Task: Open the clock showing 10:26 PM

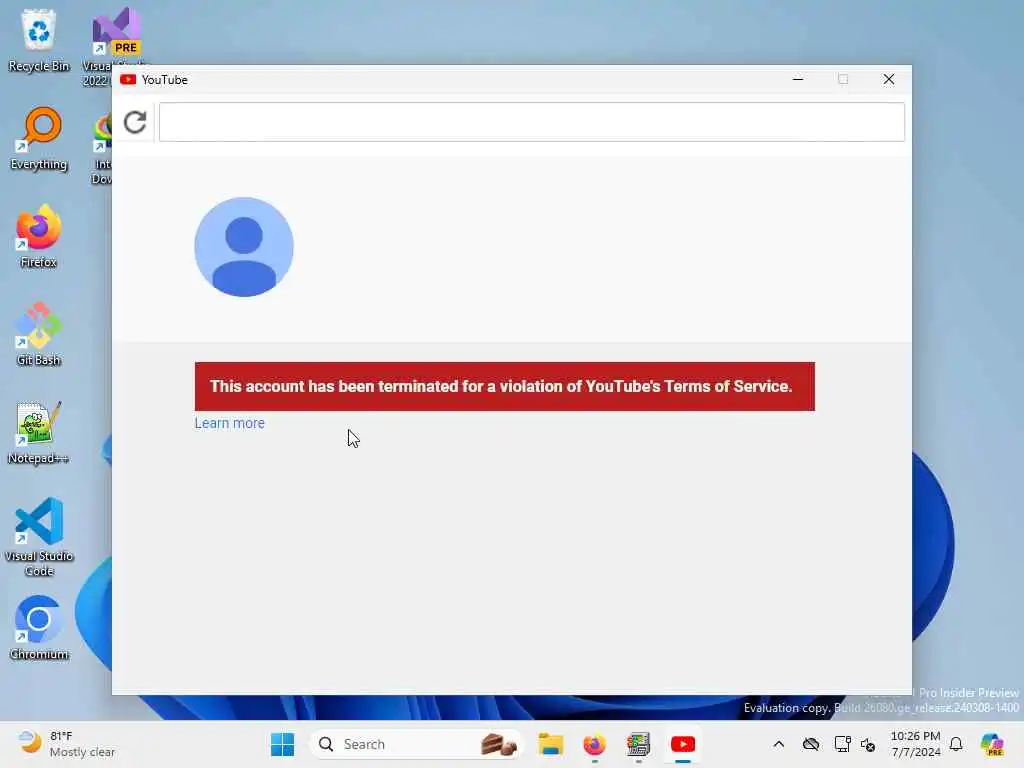Action: coord(915,744)
